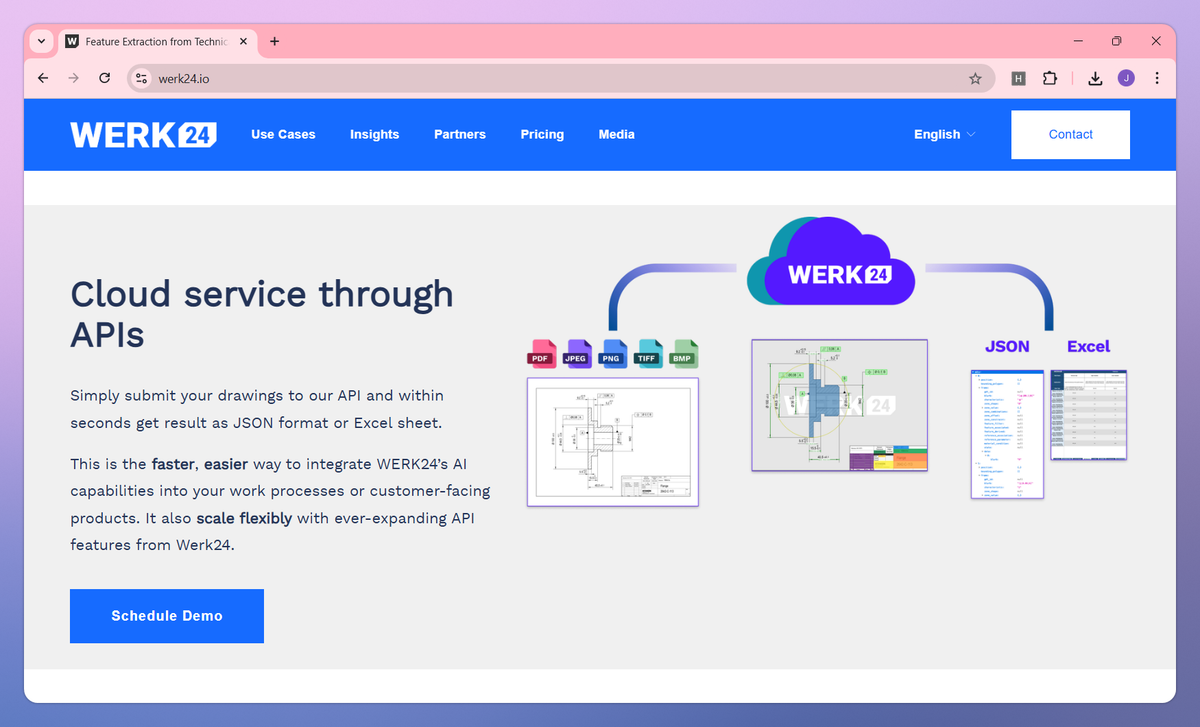This screenshot has width=1200, height=727.
Task: Open the Insights menu item
Action: click(374, 134)
